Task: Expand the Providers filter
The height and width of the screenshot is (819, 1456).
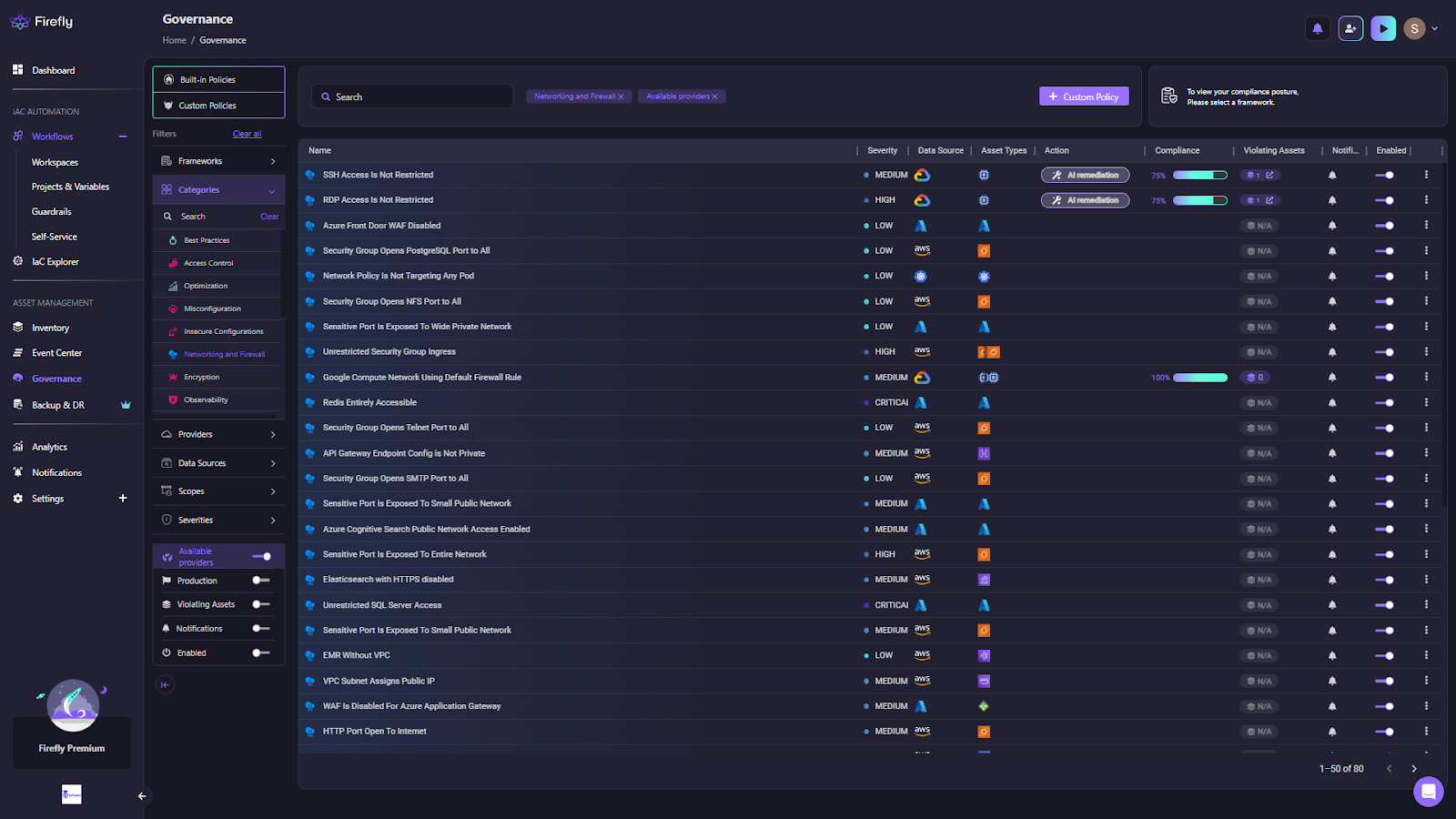Action: [218, 434]
